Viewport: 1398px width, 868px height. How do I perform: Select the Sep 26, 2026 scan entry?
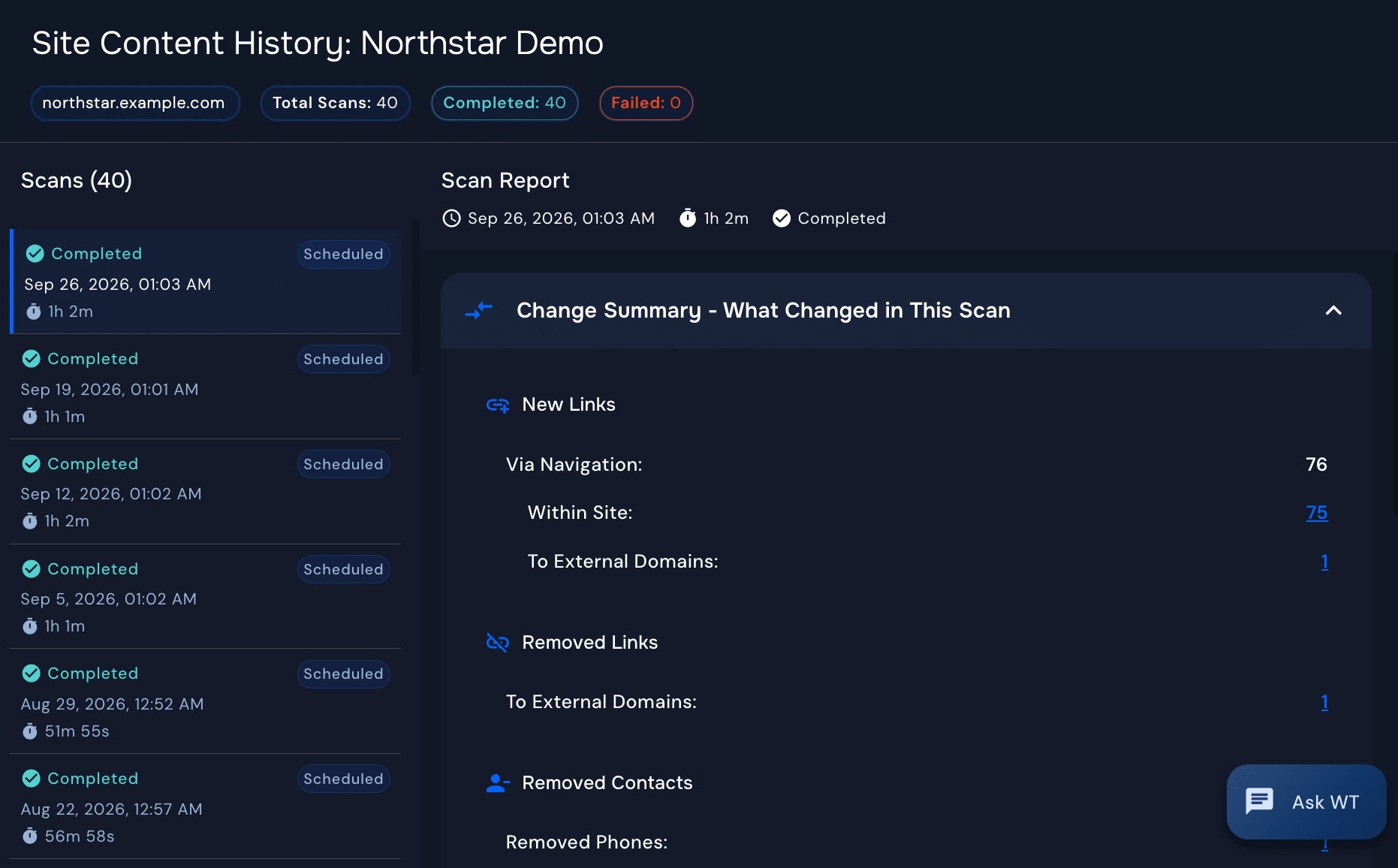(206, 282)
